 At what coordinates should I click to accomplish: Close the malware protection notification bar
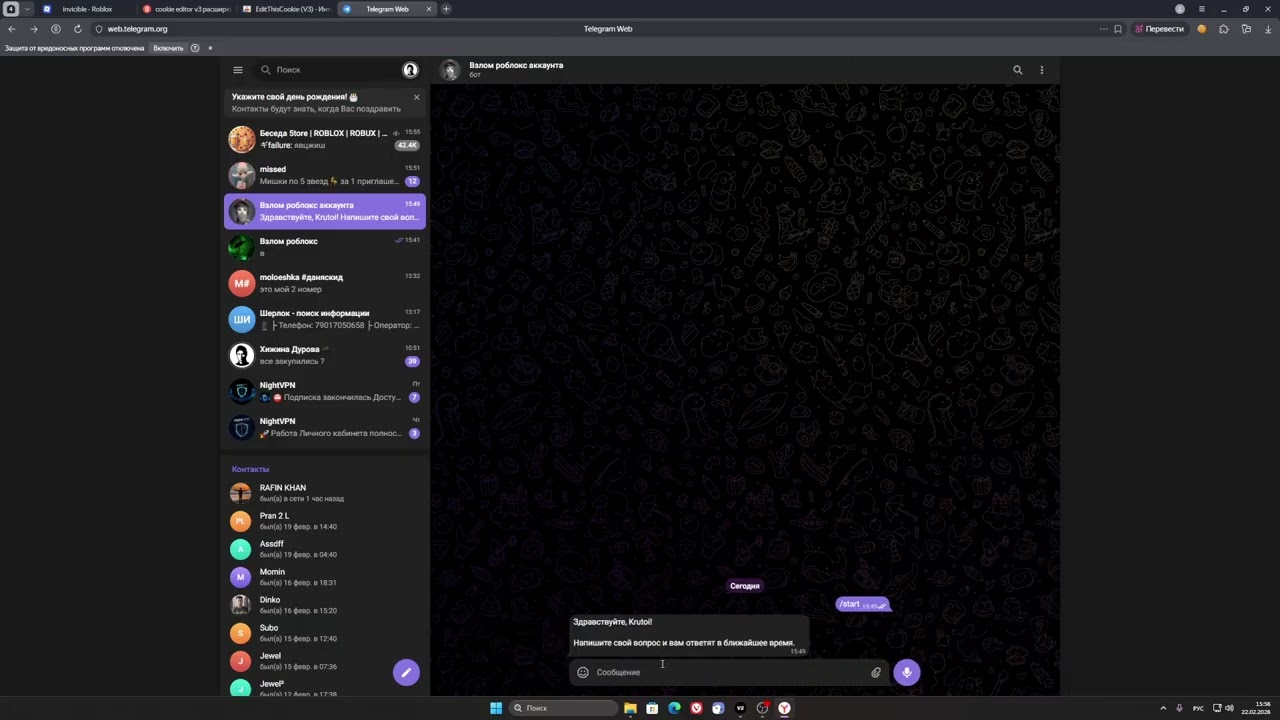[x=210, y=48]
